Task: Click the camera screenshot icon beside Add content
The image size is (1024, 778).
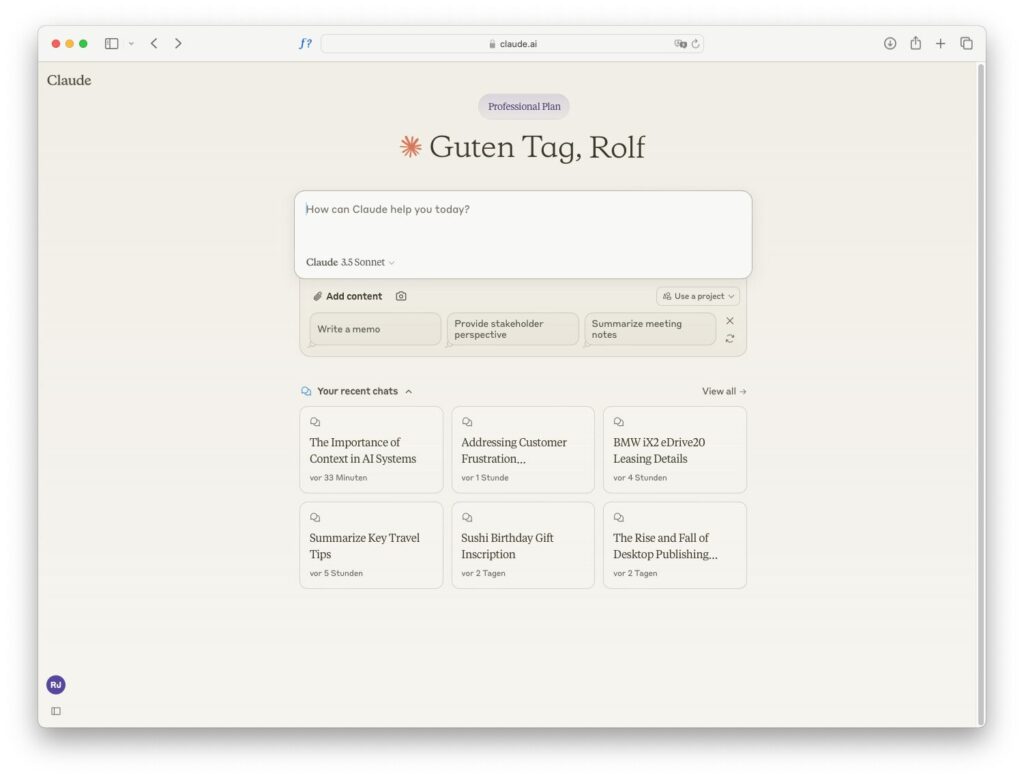Action: coord(401,296)
